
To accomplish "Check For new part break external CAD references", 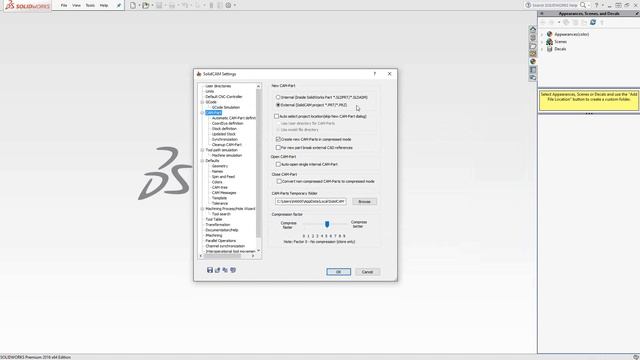I will [278, 147].
